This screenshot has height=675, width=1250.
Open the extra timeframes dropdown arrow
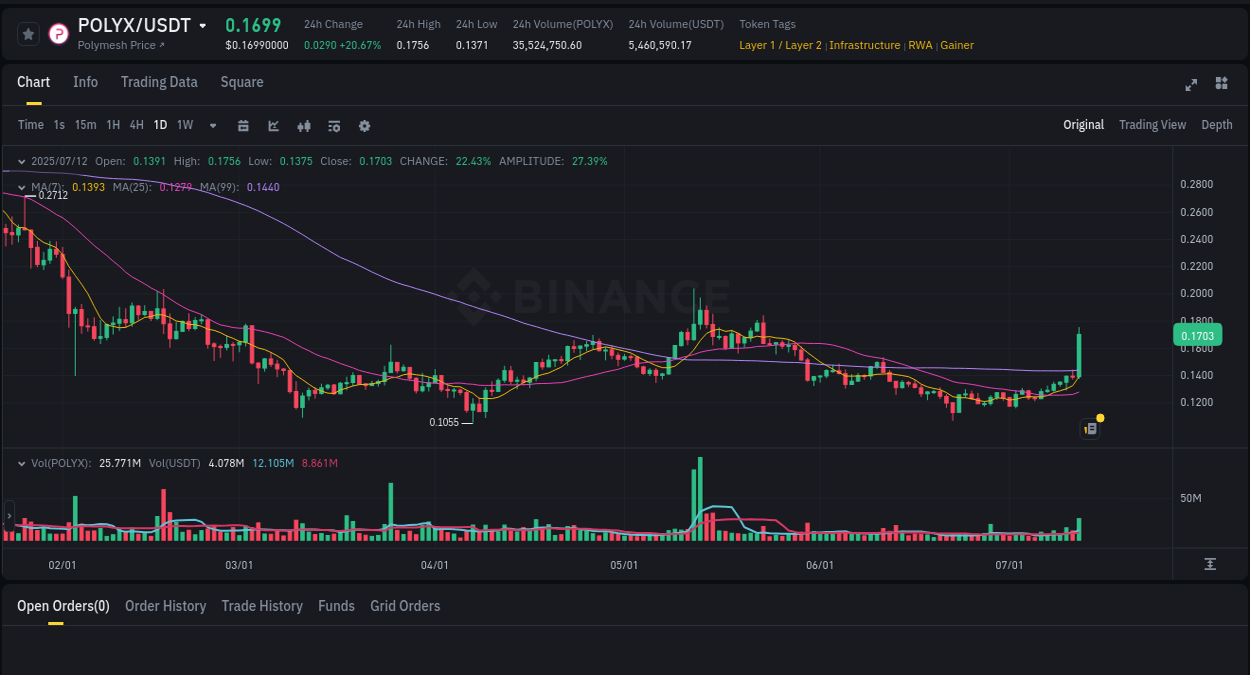pyautogui.click(x=212, y=125)
